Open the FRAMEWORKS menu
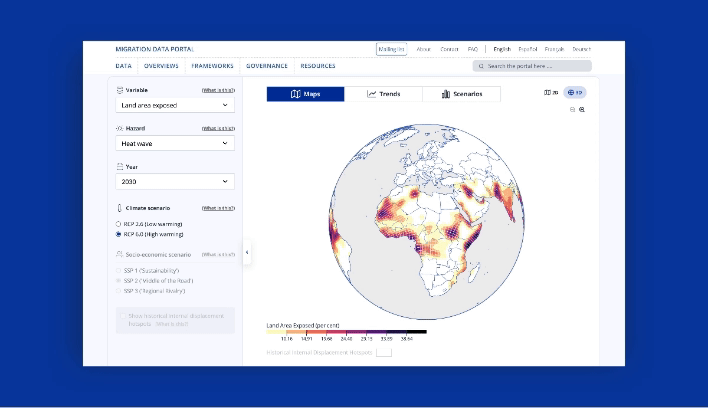This screenshot has height=408, width=708. (x=212, y=66)
